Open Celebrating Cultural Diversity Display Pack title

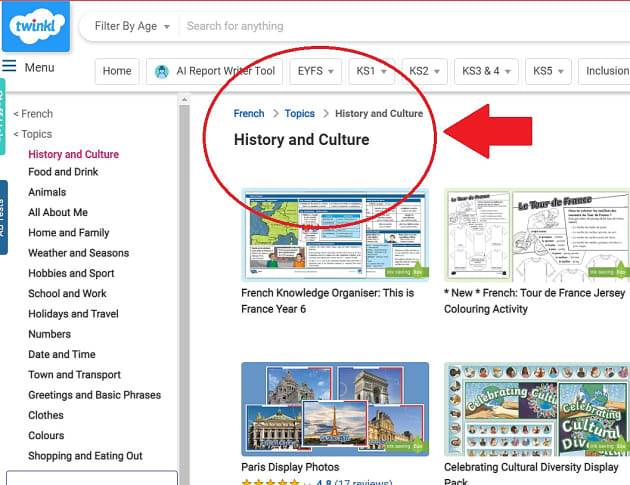pyautogui.click(x=531, y=474)
